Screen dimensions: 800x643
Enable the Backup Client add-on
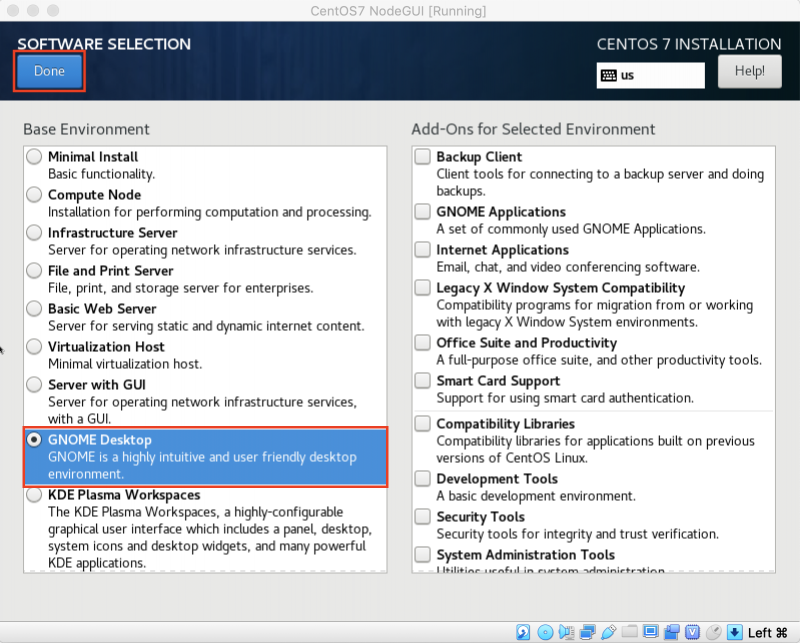pyautogui.click(x=422, y=156)
